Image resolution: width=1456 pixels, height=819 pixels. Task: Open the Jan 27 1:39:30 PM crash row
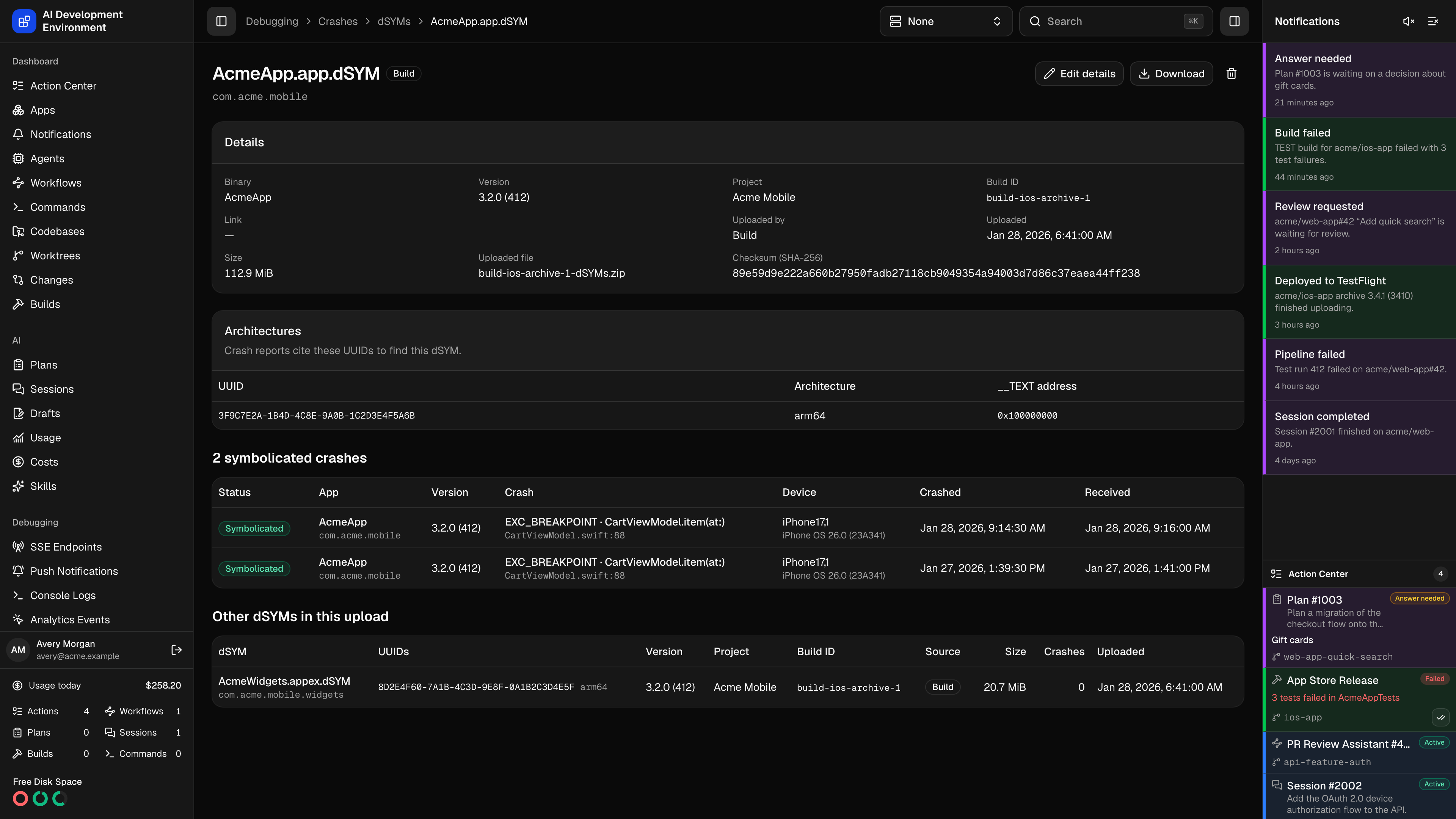click(728, 568)
